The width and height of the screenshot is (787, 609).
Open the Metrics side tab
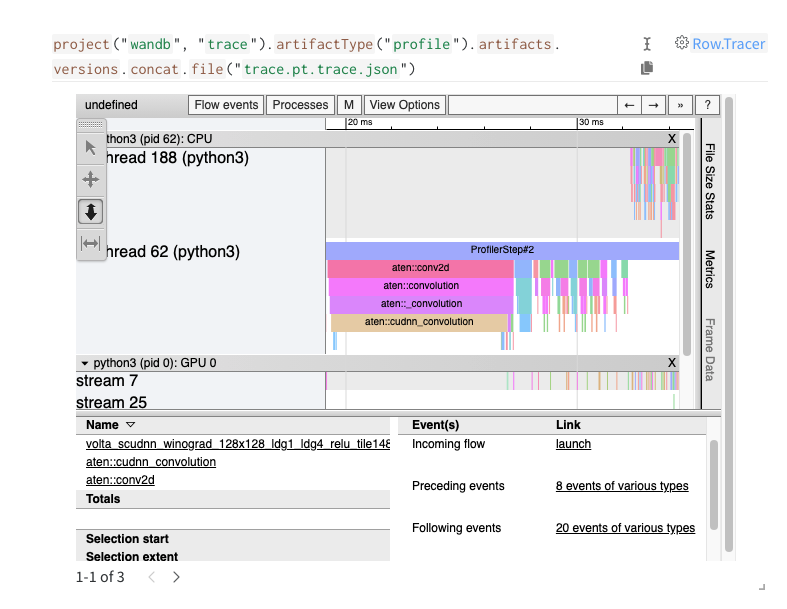click(x=709, y=269)
